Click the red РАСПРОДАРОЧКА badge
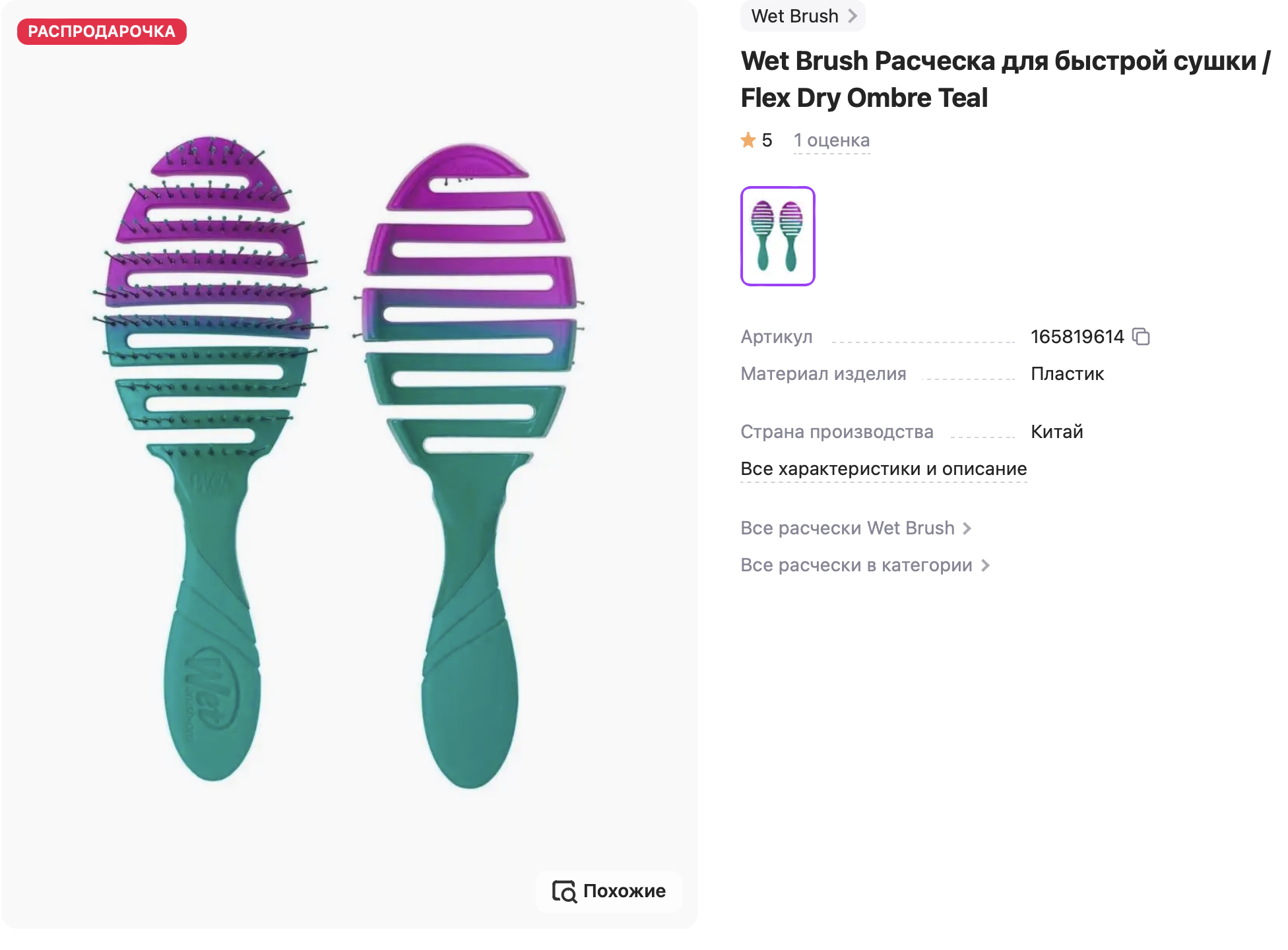 (x=102, y=32)
